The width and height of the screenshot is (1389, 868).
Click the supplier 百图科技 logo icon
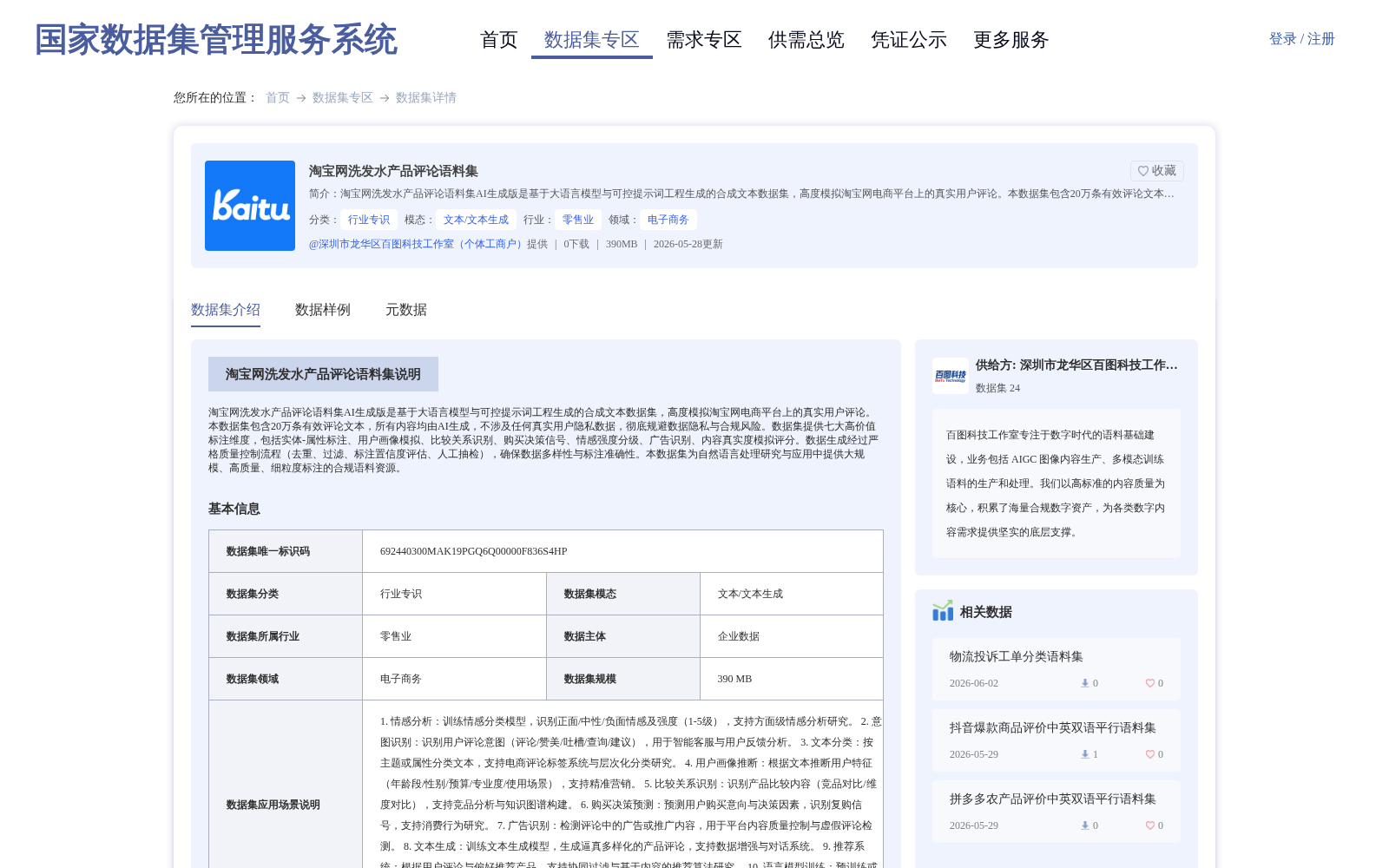pos(951,376)
